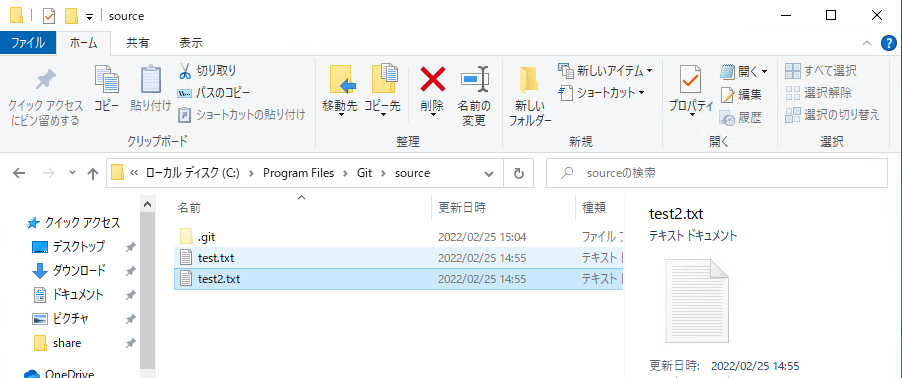
Task: Open New Item (新しいアイテム) dropdown
Action: (x=606, y=71)
